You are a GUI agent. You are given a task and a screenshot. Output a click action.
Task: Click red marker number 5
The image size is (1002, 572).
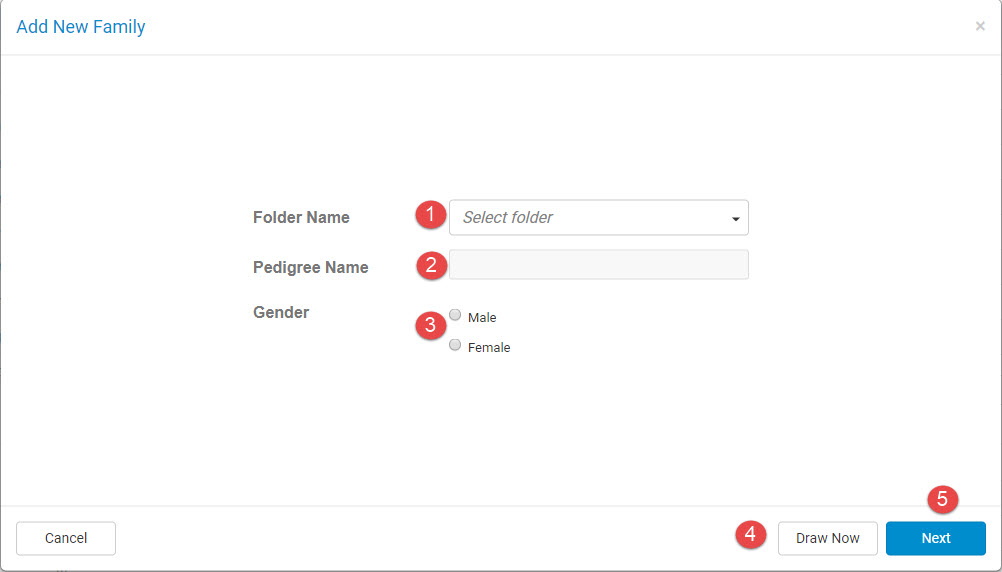[943, 499]
